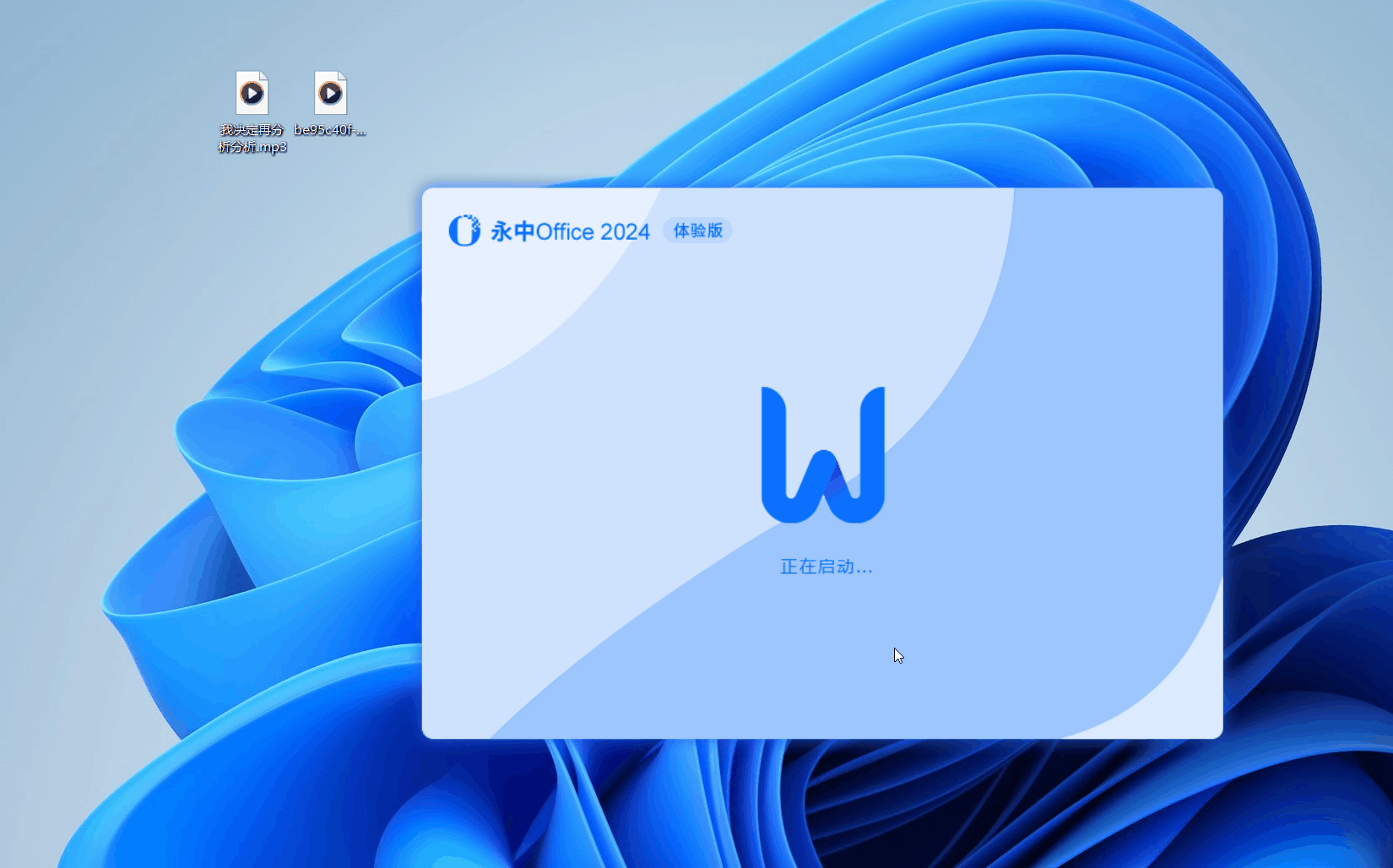The height and width of the screenshot is (868, 1393).
Task: Click the 体验版 badge on splash screen
Action: click(697, 231)
